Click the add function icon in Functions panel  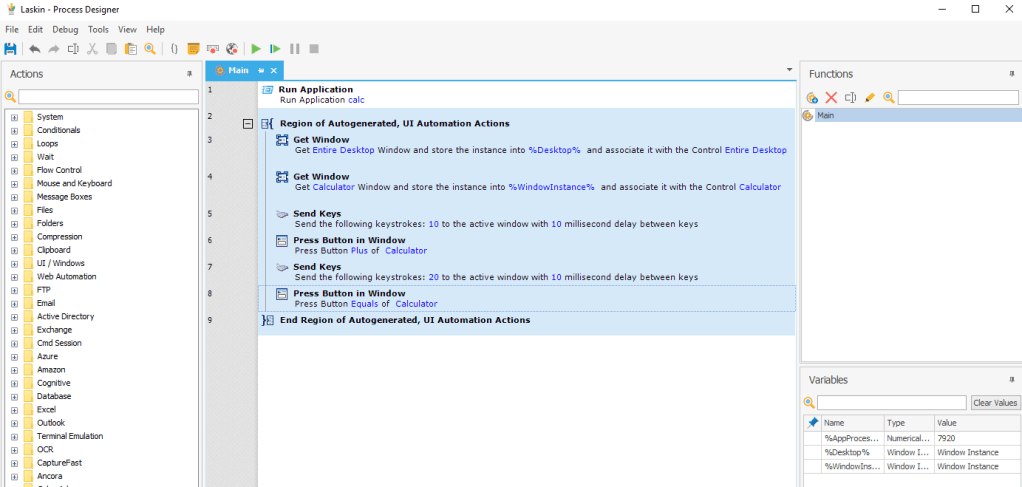pyautogui.click(x=812, y=97)
